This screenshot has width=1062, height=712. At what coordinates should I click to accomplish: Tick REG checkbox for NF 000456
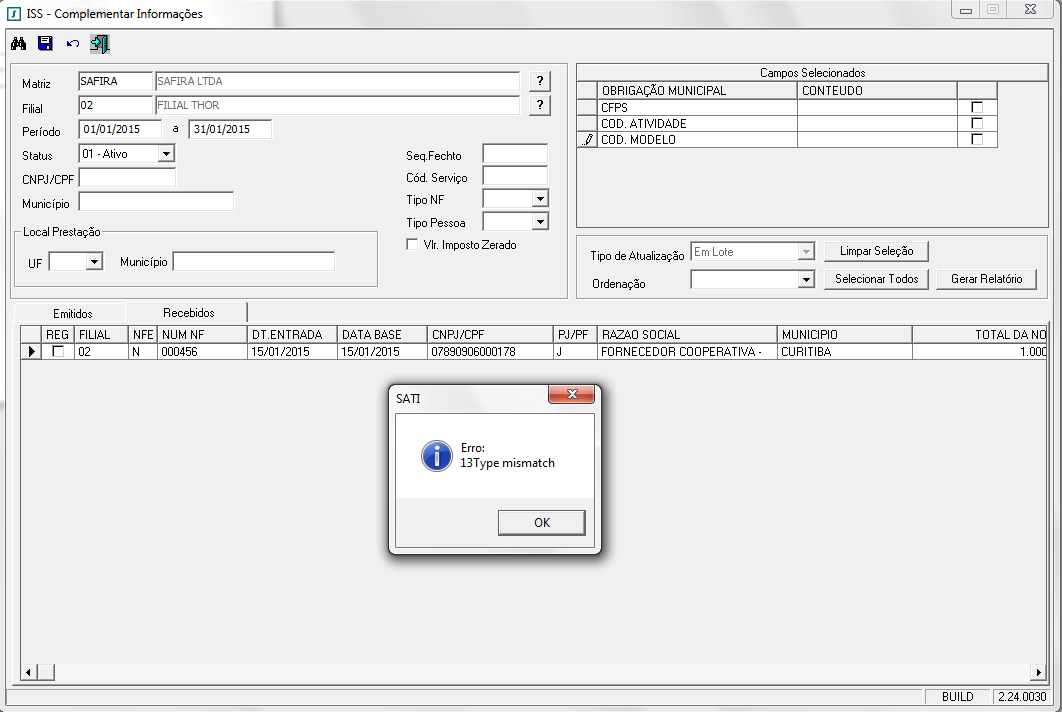pyautogui.click(x=58, y=352)
